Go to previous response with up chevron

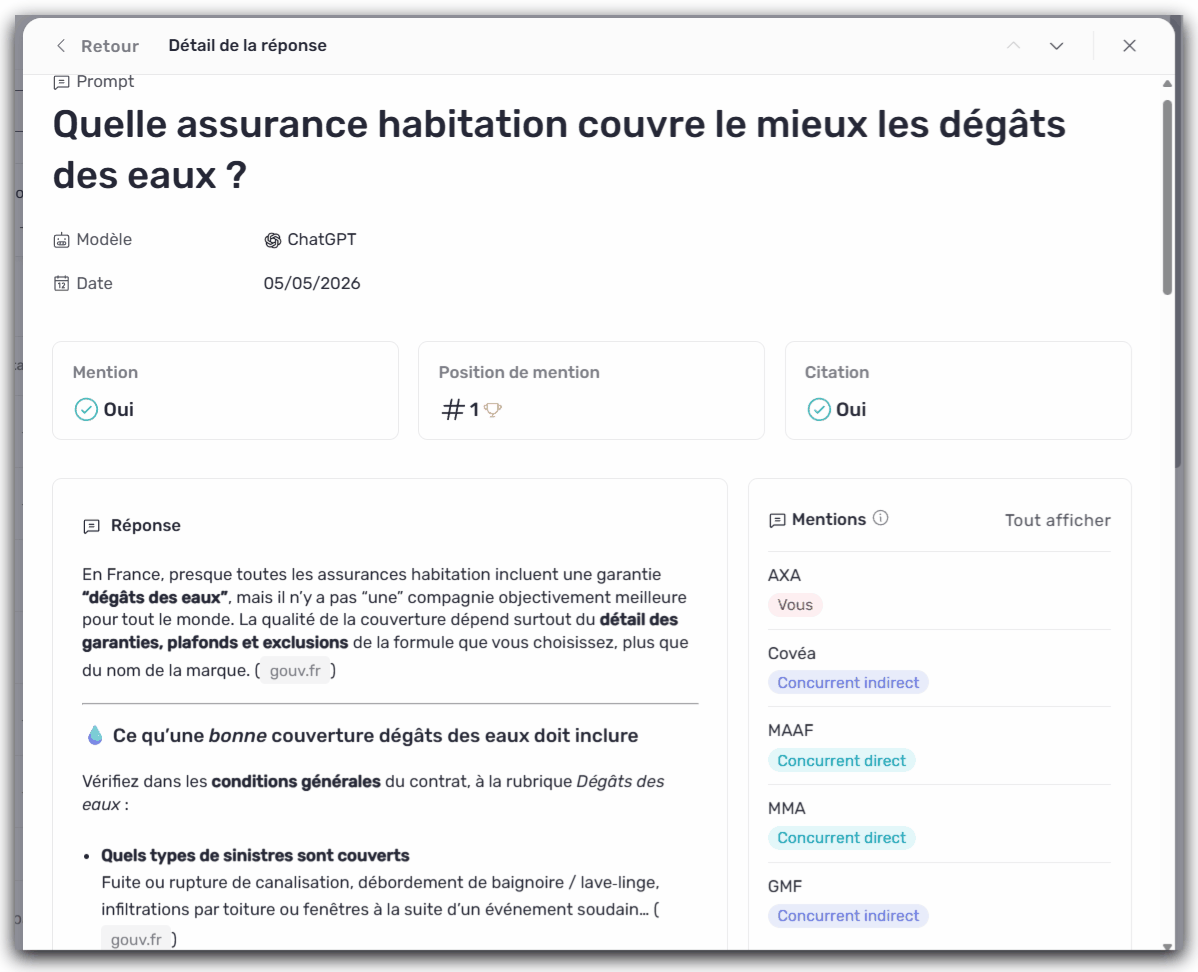tap(1013, 46)
